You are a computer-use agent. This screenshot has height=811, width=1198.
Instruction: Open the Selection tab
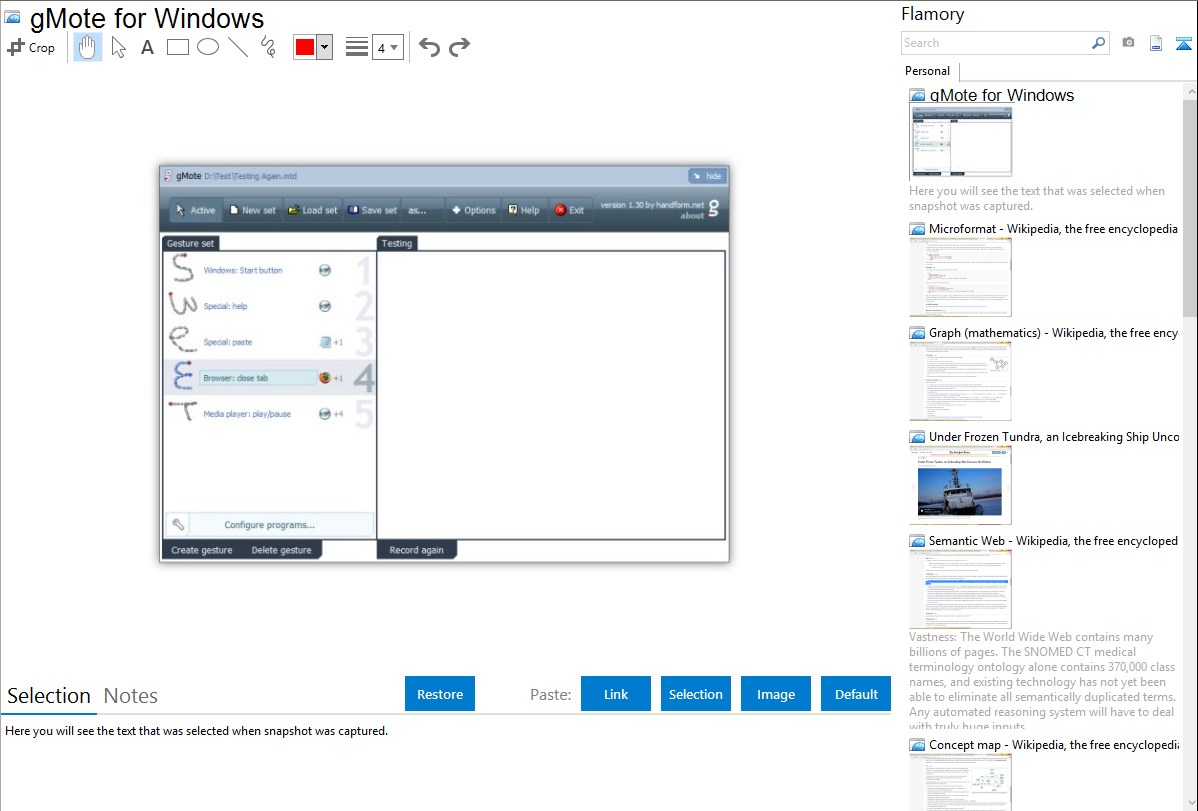click(x=49, y=696)
